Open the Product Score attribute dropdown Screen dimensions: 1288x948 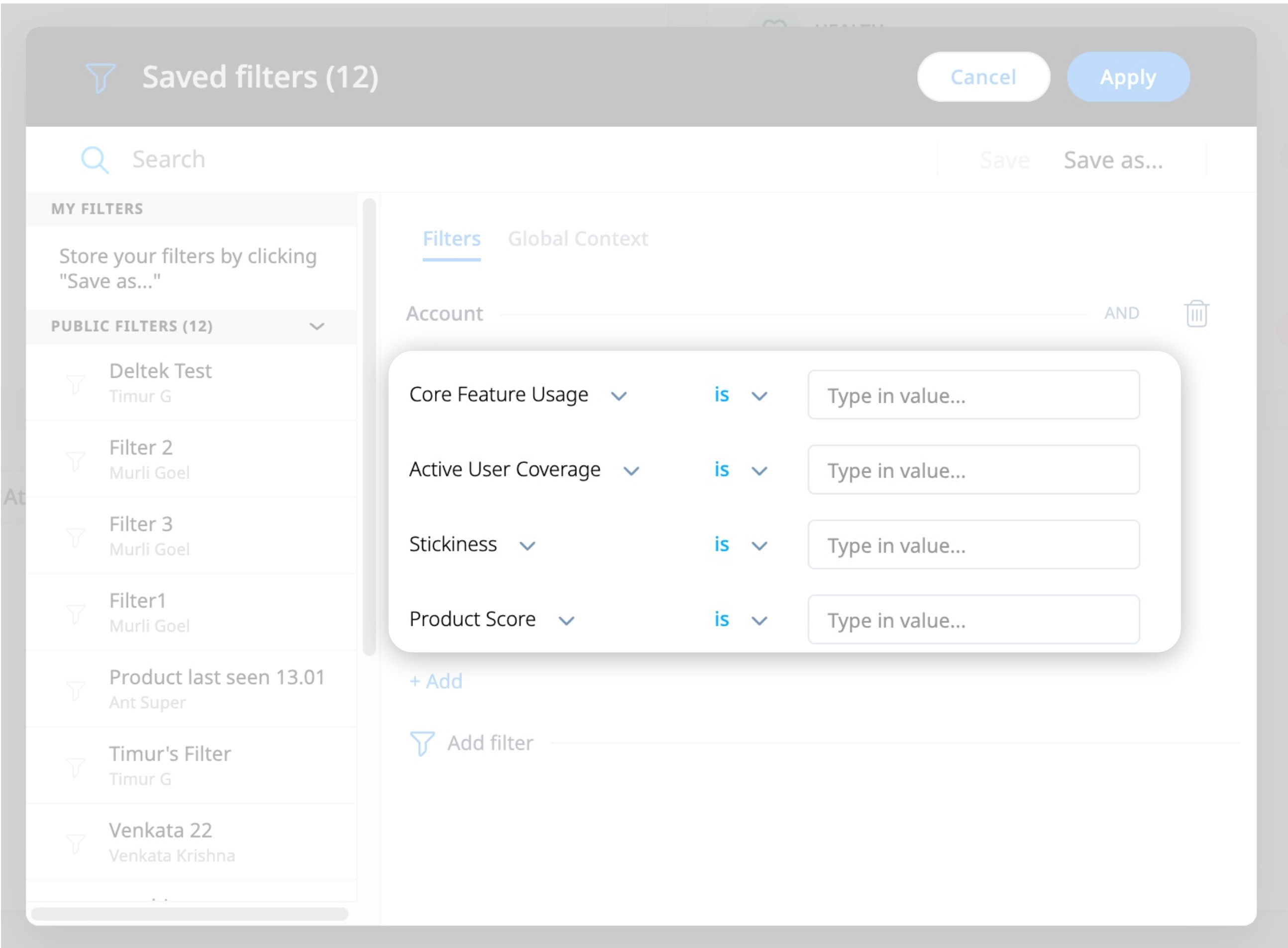(567, 620)
